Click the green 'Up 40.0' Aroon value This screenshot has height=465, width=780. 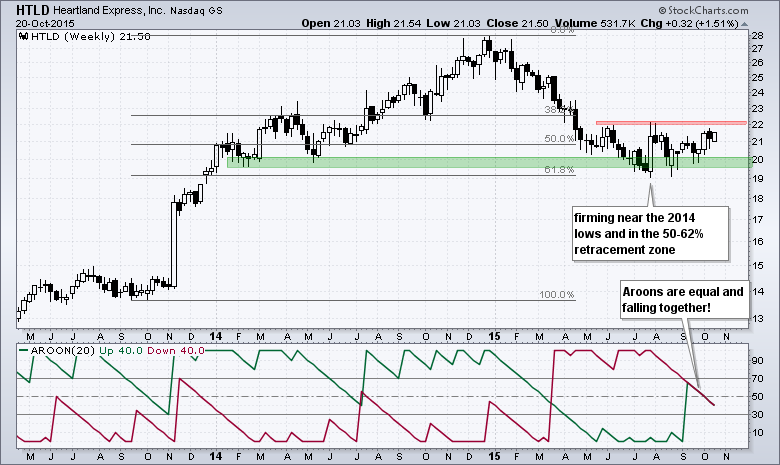pos(121,351)
